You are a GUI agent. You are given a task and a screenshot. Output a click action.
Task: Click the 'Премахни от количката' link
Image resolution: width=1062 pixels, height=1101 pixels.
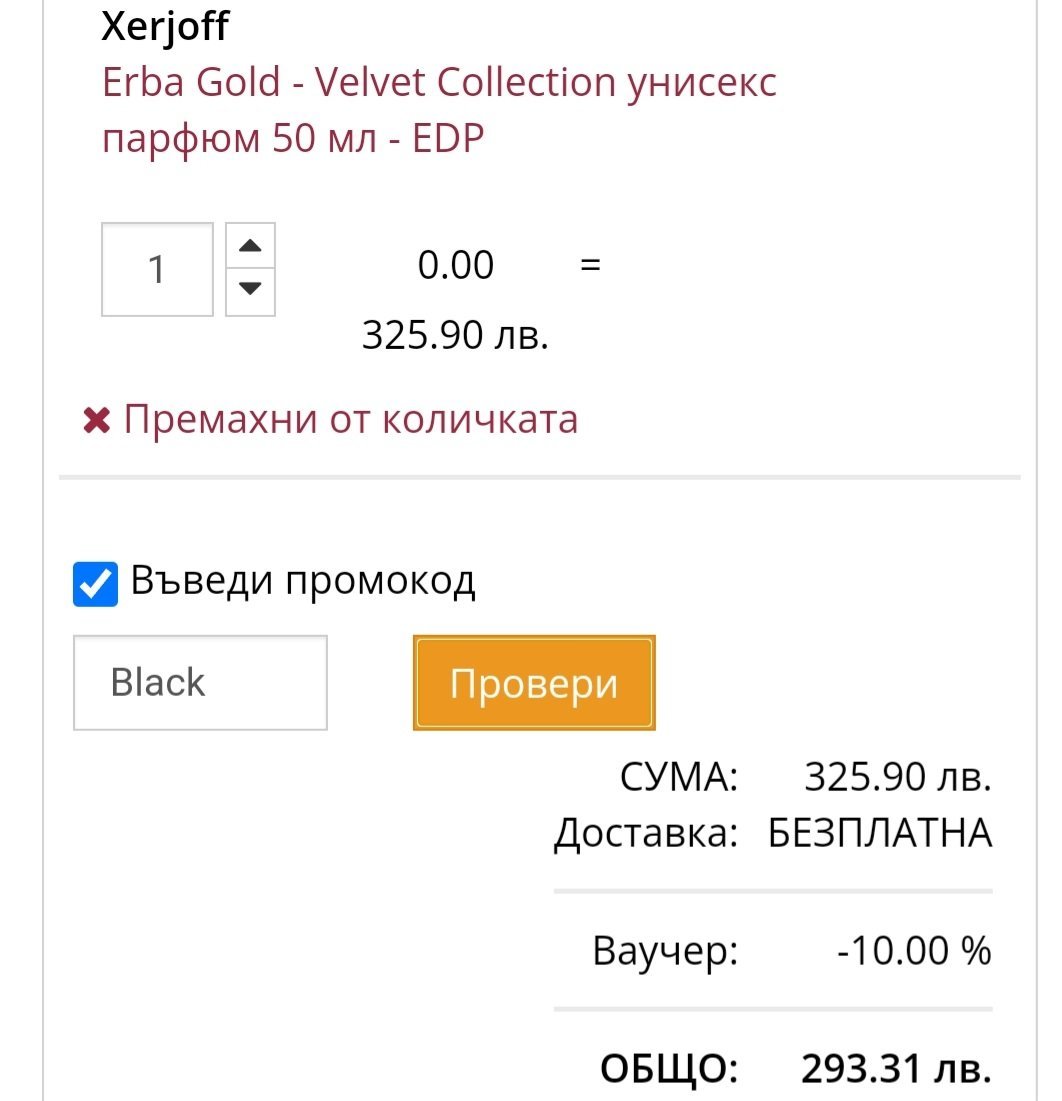(350, 419)
